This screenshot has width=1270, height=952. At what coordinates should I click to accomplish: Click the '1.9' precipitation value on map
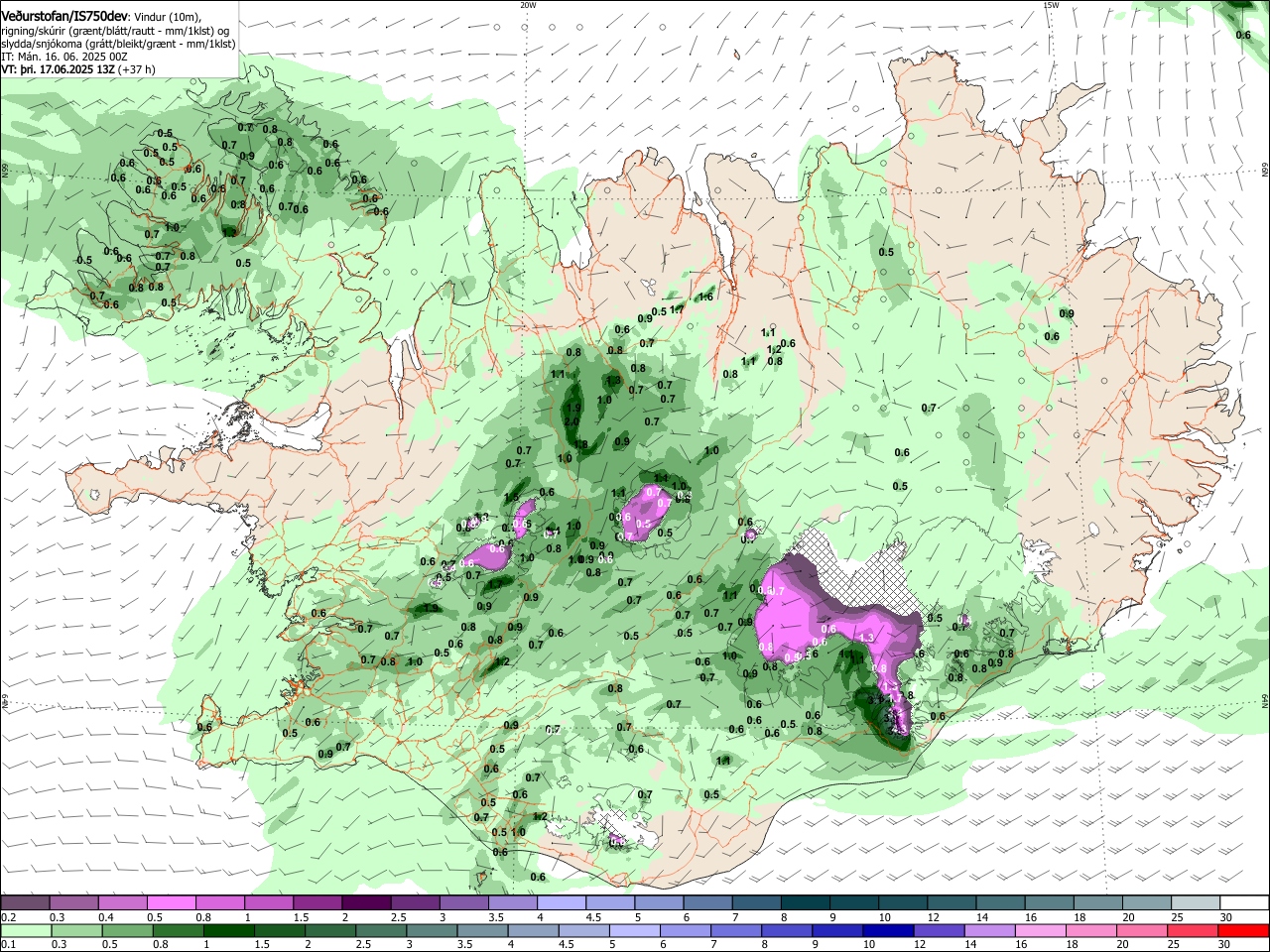[572, 408]
